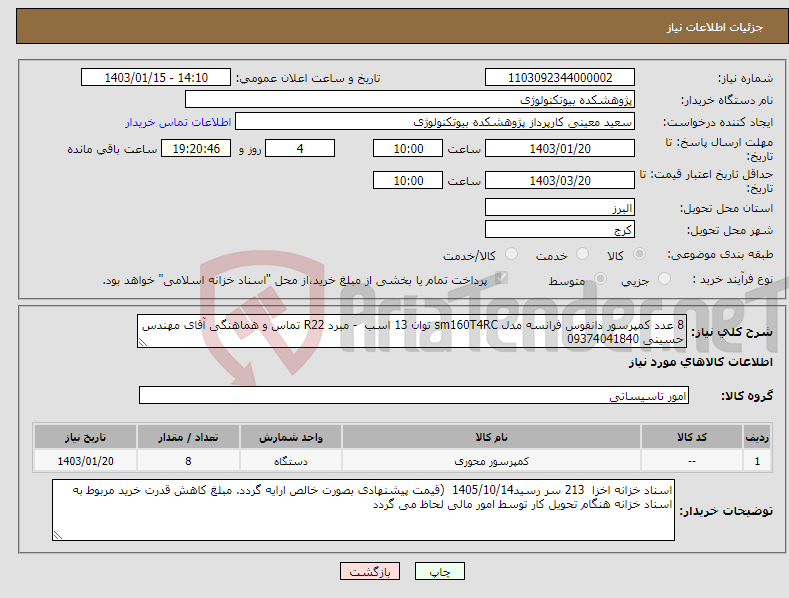789x598 pixels.
Task: Open the اطلاعات تماس خریدار link
Action: coord(178,122)
